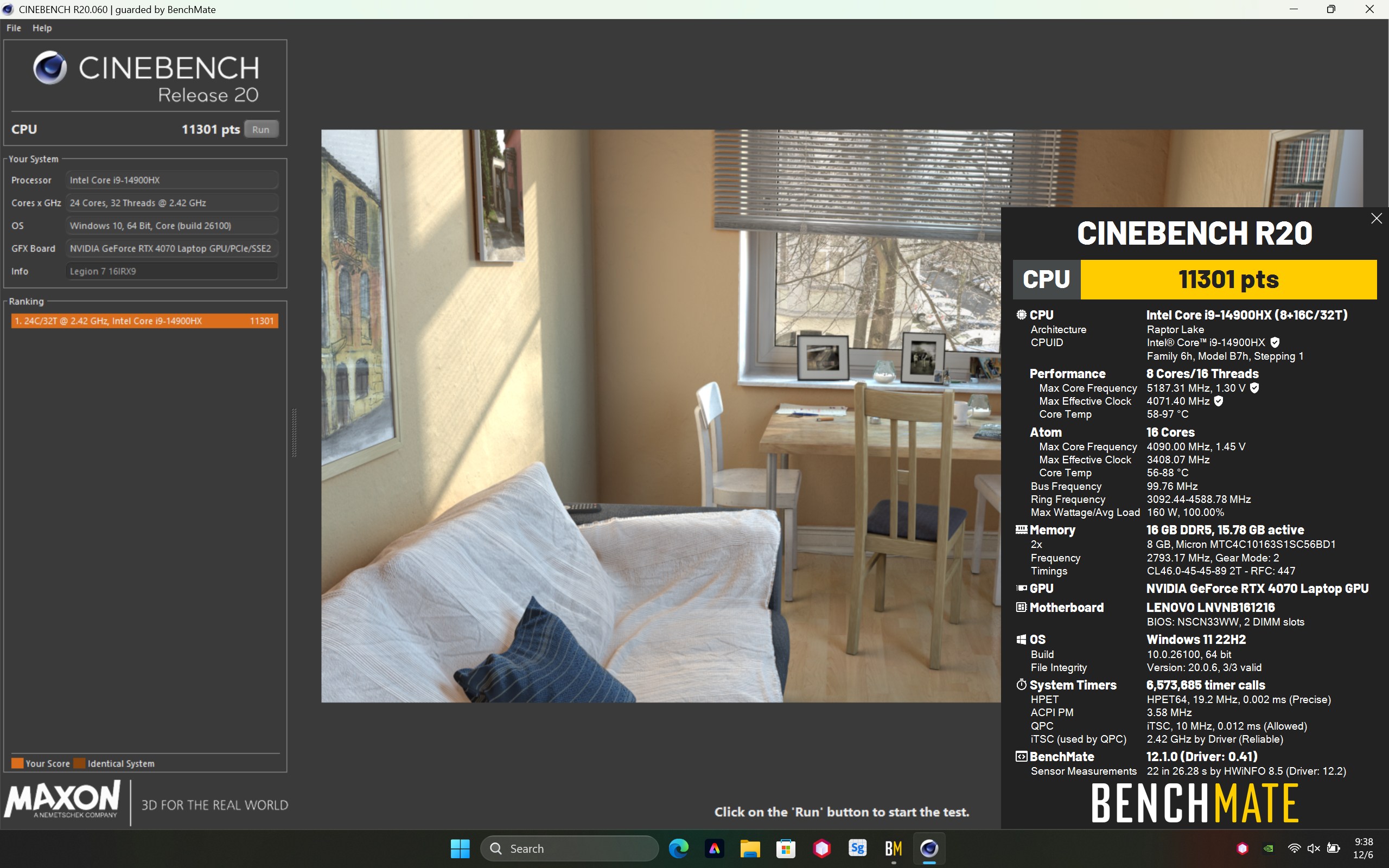Image resolution: width=1389 pixels, height=868 pixels.
Task: Click the OS field Windows 10, 64 Bit
Action: click(x=171, y=226)
